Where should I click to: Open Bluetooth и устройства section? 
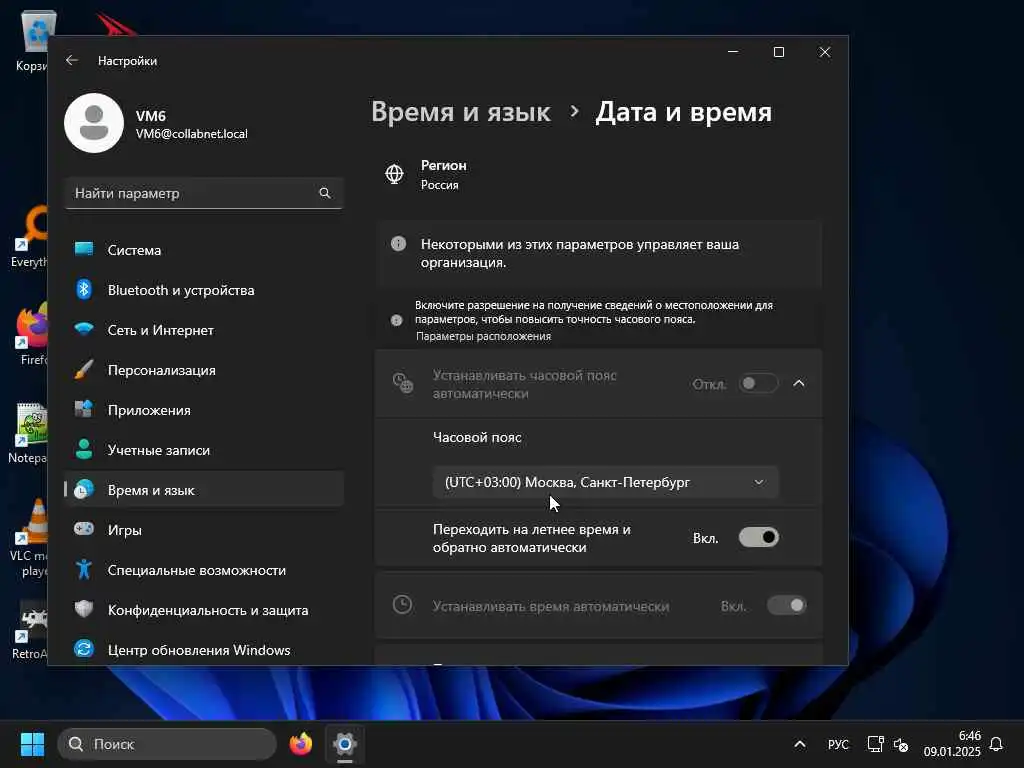204,289
